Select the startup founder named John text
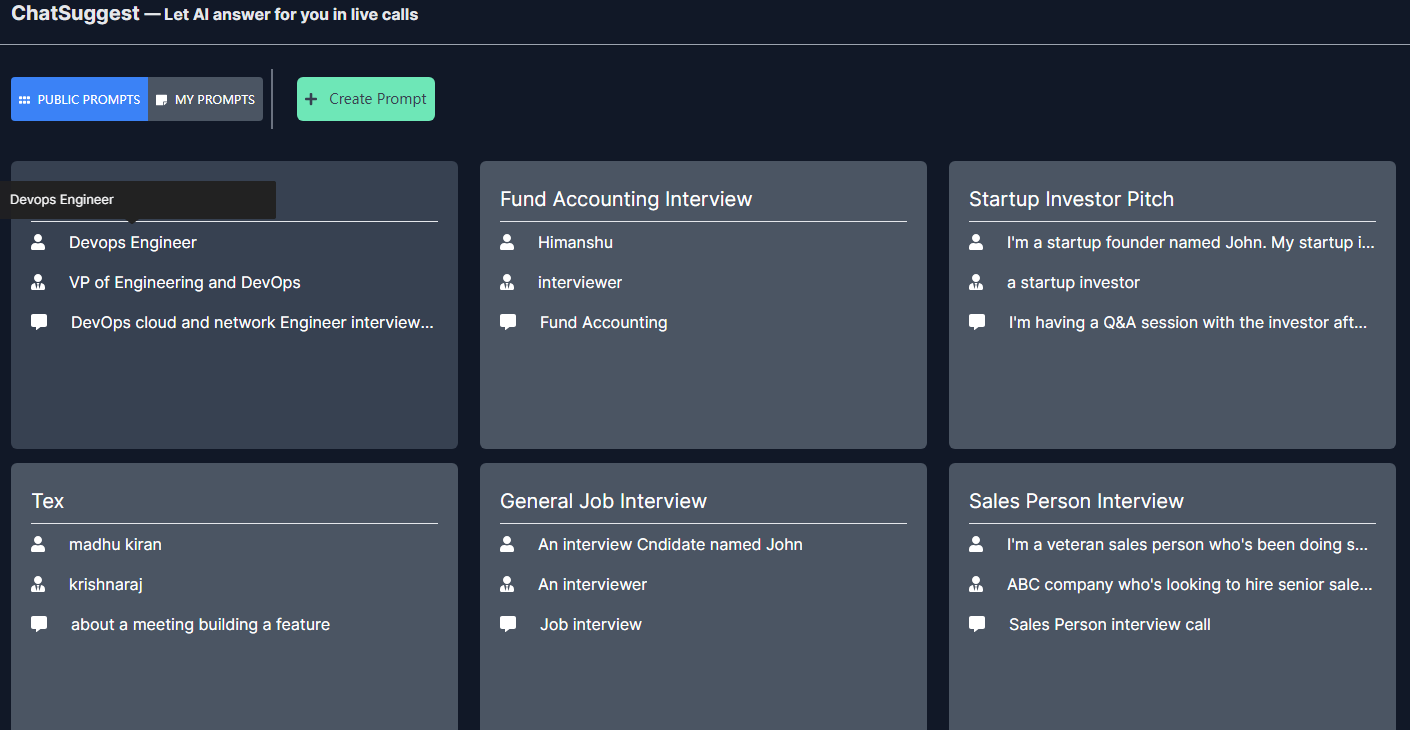This screenshot has width=1410, height=730. (1191, 242)
